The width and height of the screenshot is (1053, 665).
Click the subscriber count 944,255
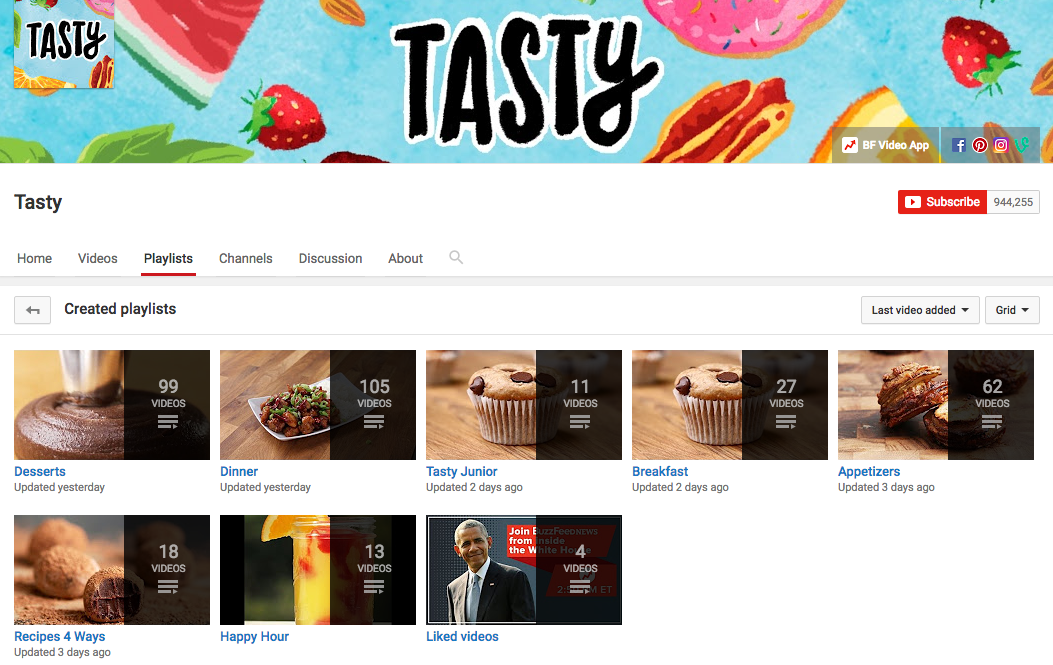tap(1013, 202)
